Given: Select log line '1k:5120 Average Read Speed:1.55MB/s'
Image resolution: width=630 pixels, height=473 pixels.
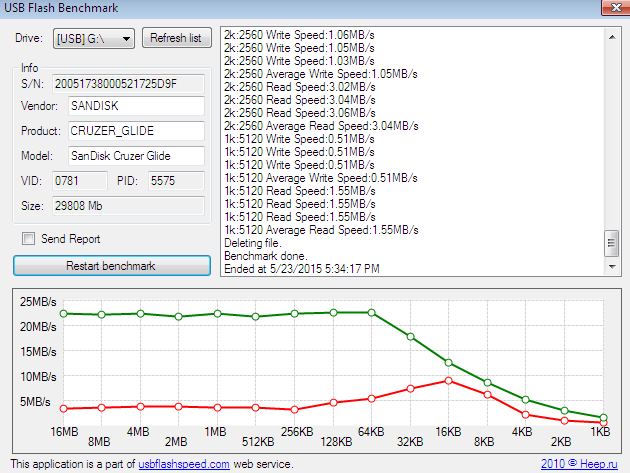Looking at the screenshot, I should pos(321,230).
